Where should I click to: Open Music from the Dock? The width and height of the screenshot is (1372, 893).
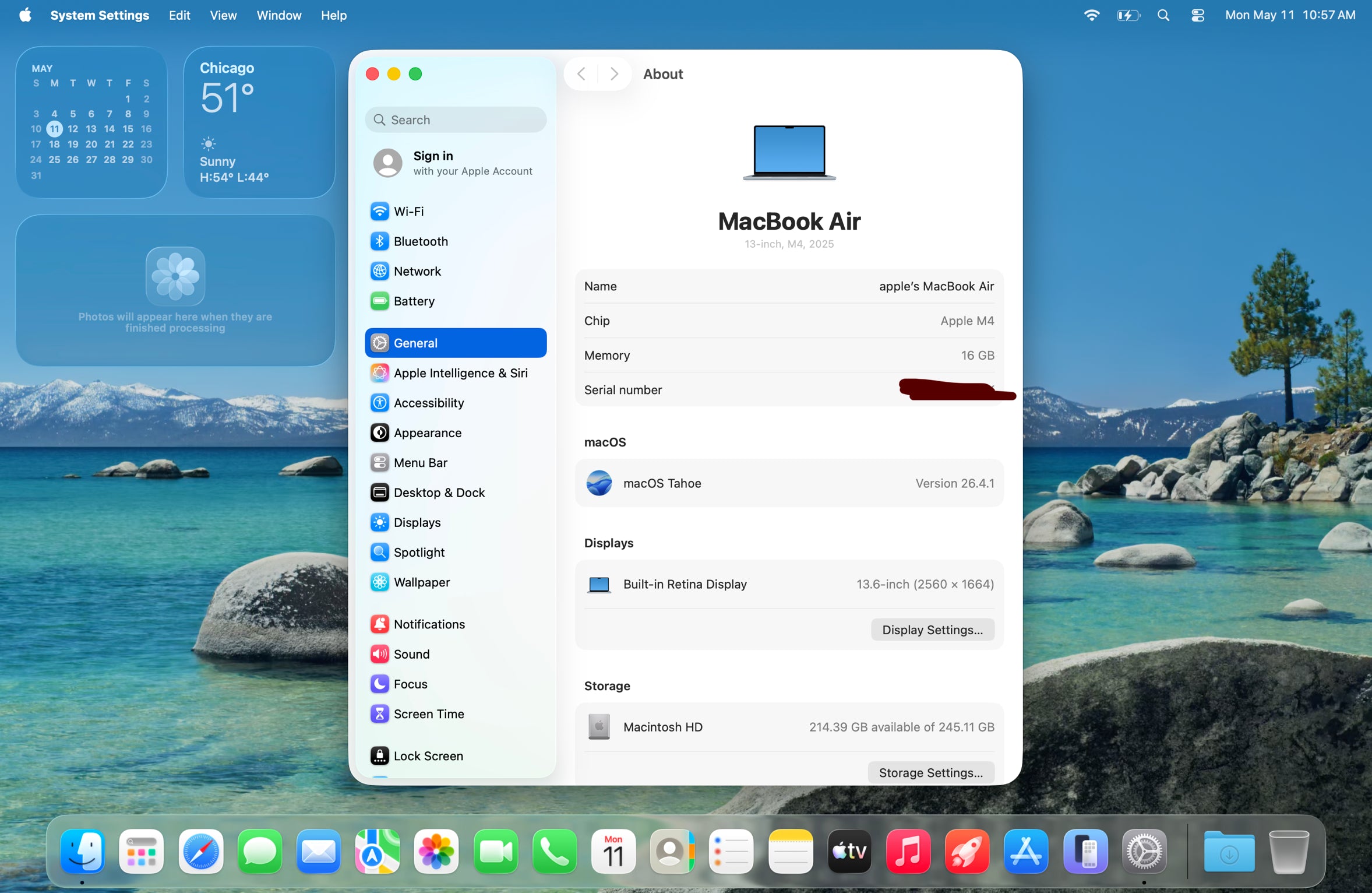coord(908,851)
